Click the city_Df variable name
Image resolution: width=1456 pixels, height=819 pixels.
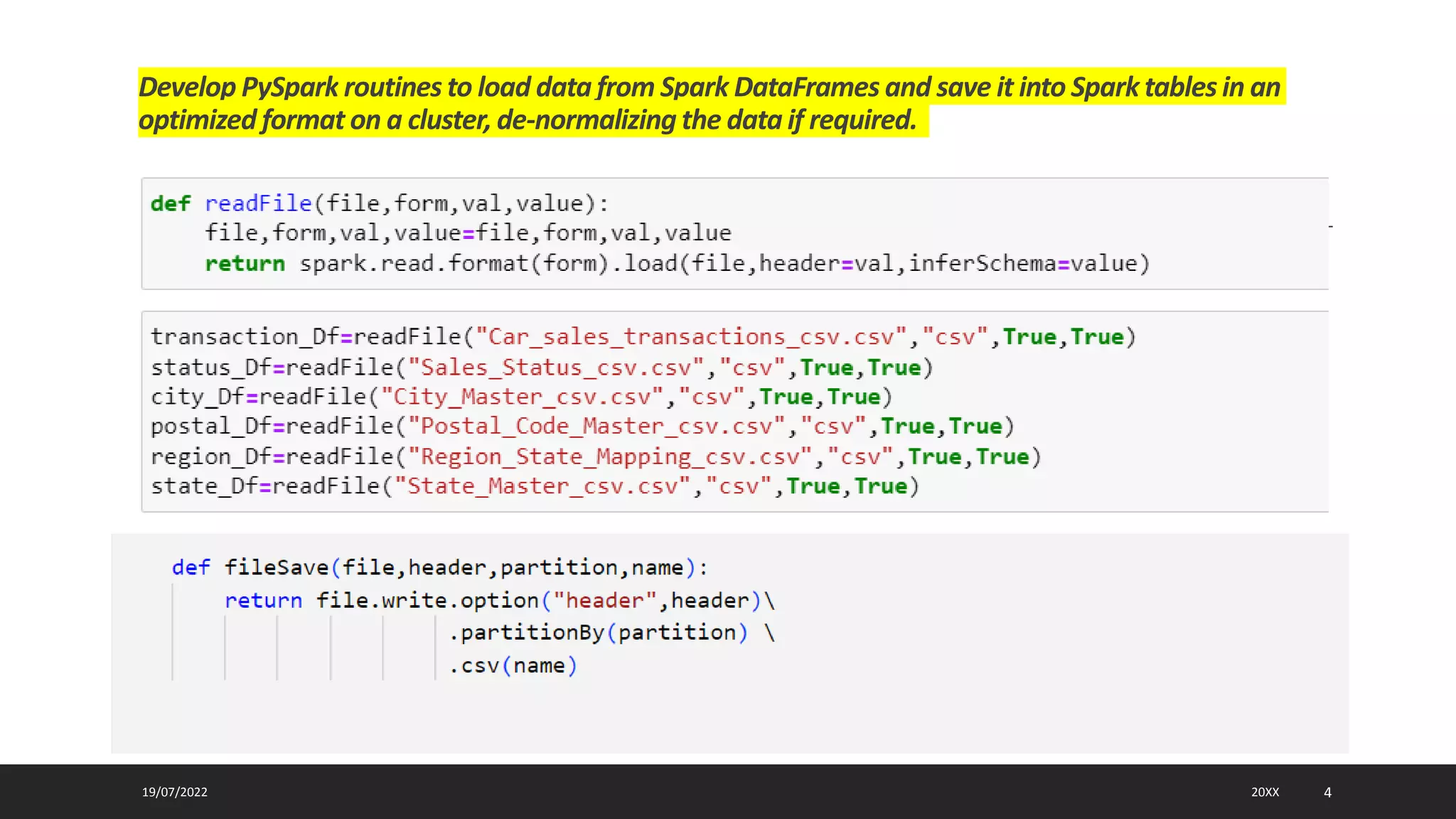click(198, 397)
